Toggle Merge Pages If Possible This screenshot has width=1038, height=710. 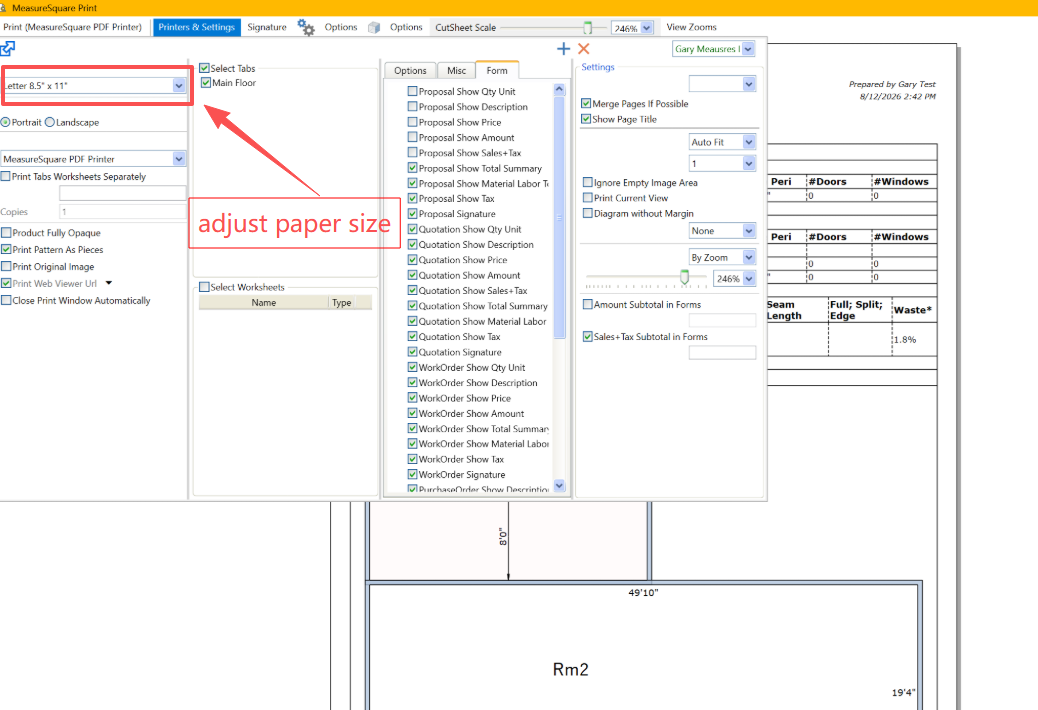coord(586,104)
